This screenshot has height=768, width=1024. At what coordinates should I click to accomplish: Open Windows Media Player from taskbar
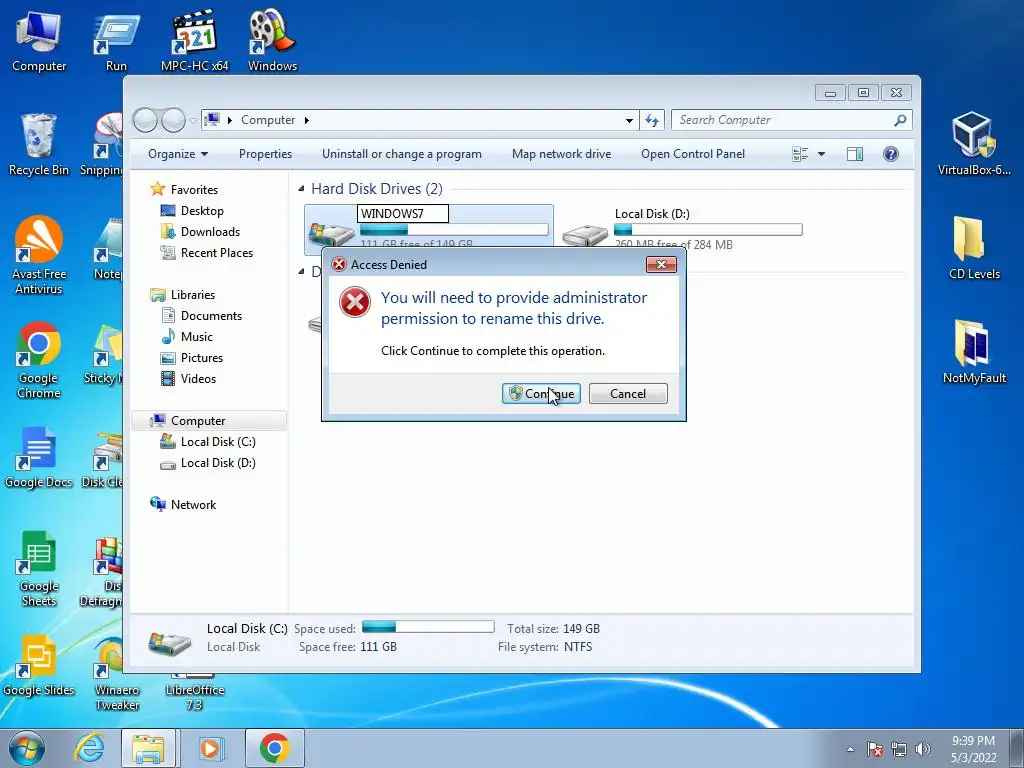tap(210, 748)
